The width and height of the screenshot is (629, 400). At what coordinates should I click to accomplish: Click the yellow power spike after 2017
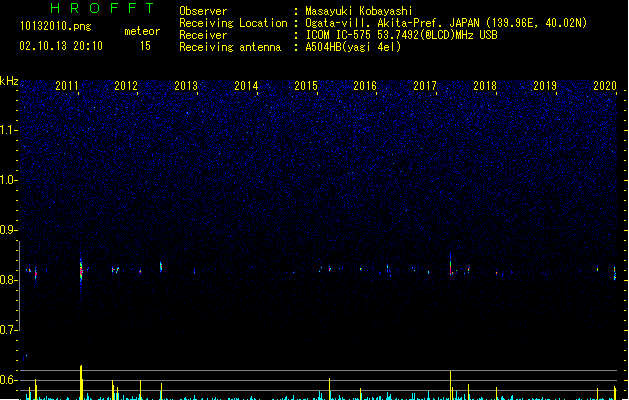pyautogui.click(x=450, y=385)
